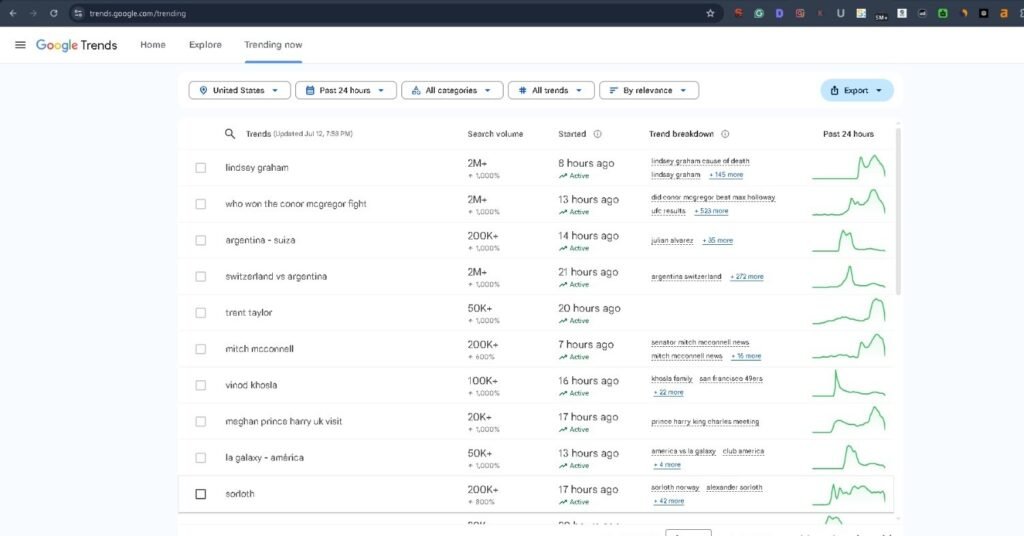The image size is (1024, 536).
Task: Click 'senator mitch mcconnell news' link
Action: (700, 342)
